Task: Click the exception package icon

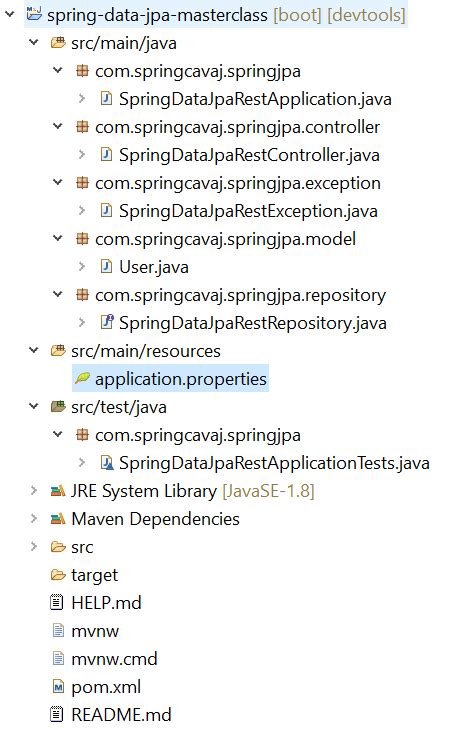Action: (x=82, y=182)
